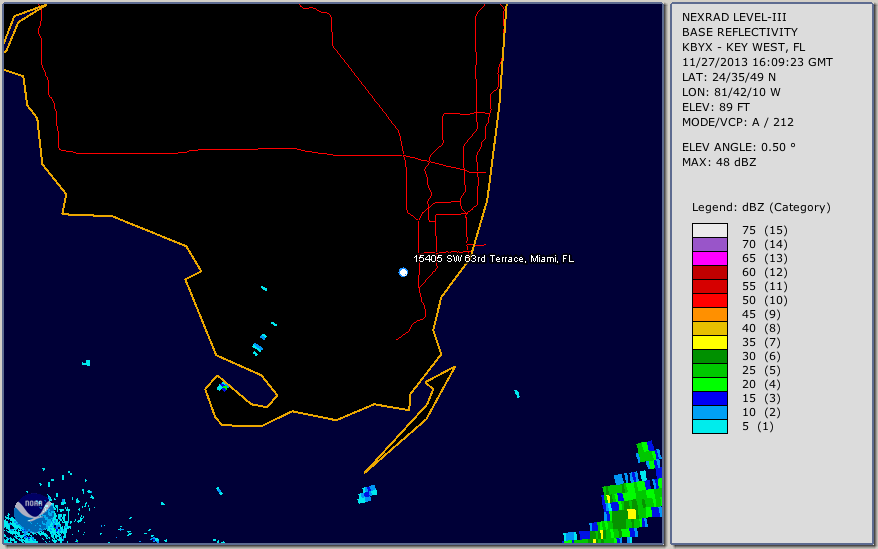
Task: Click the 50 (10) legend label
Action: click(764, 300)
